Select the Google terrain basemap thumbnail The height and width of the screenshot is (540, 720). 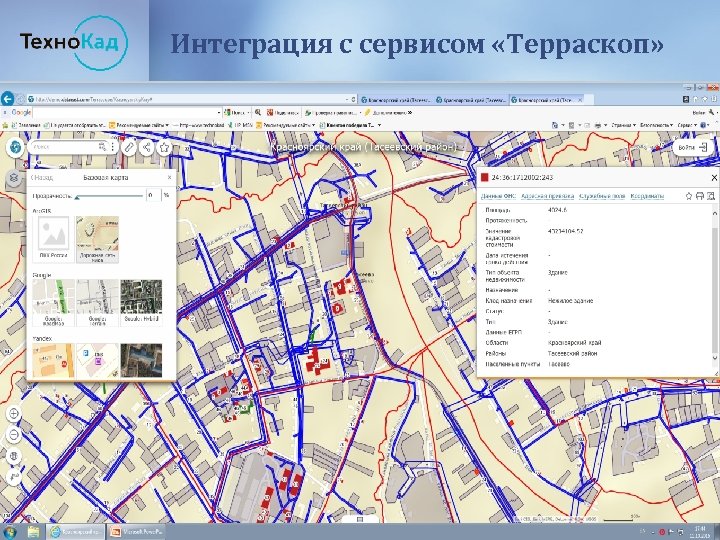click(97, 303)
